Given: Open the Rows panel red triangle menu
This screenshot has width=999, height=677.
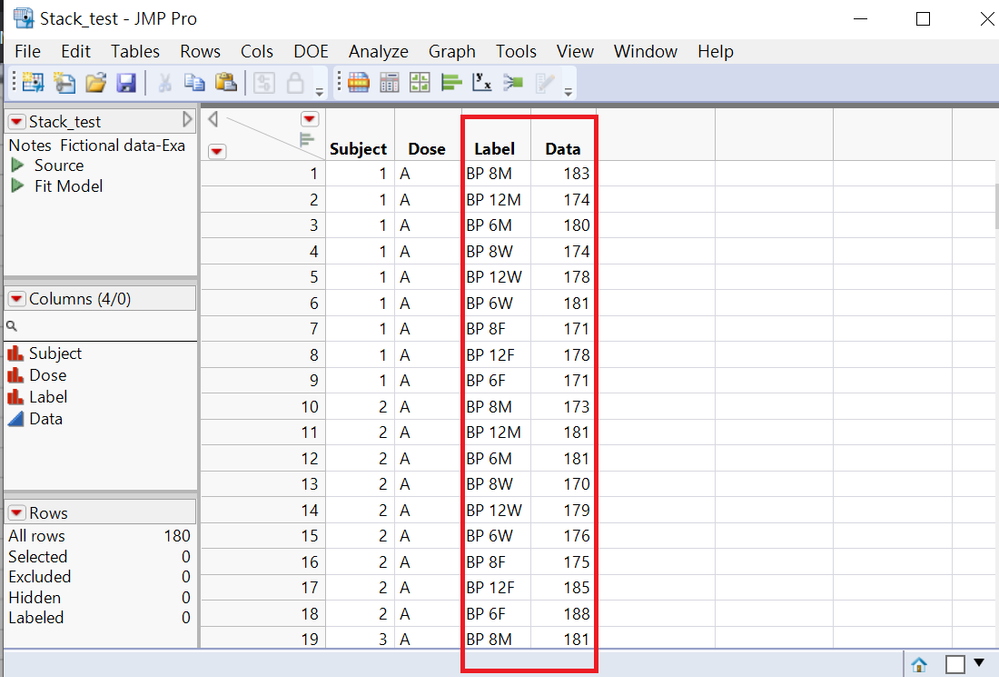Looking at the screenshot, I should tap(17, 513).
